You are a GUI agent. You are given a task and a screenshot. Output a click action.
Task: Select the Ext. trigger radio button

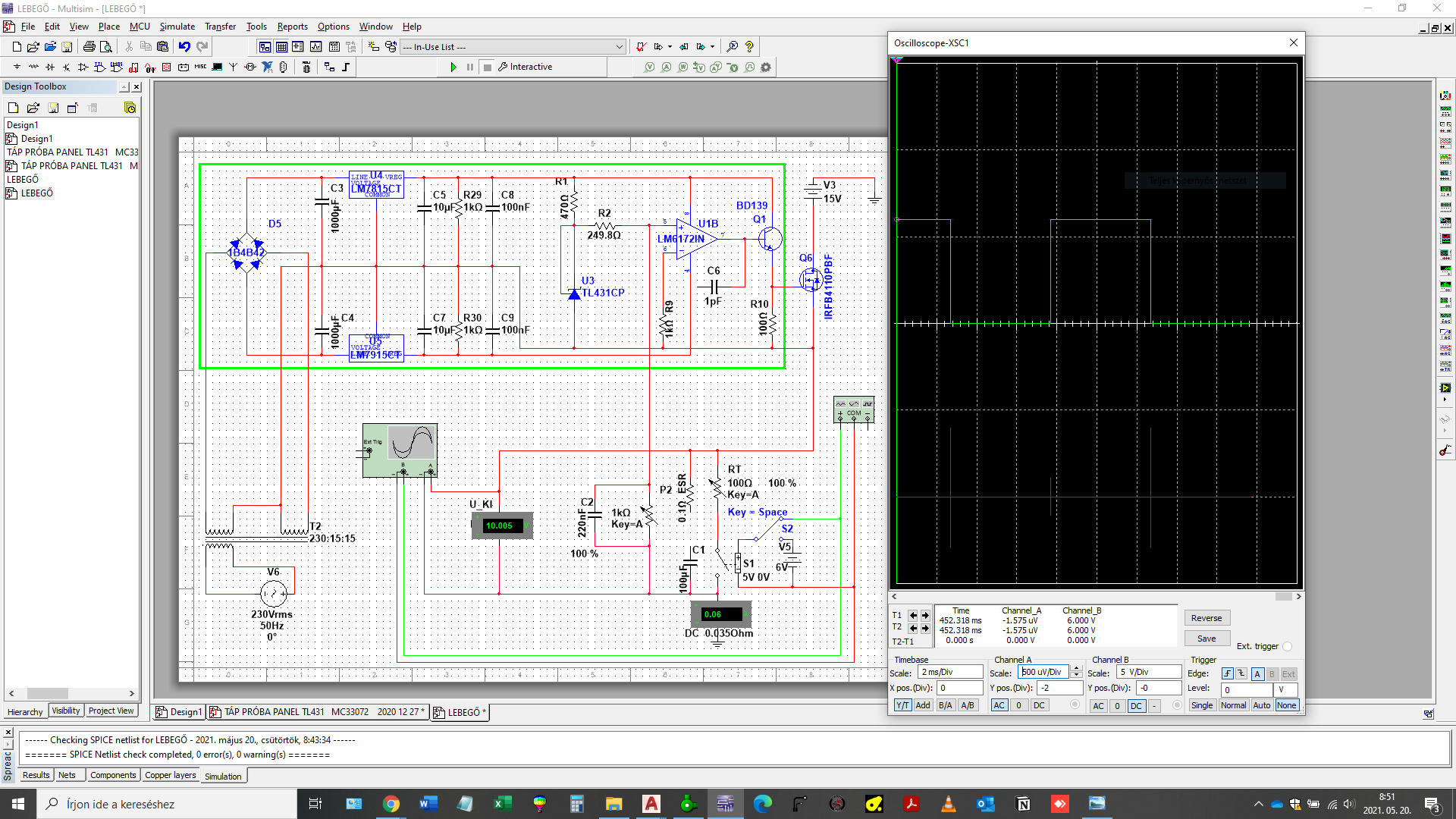(1287, 647)
